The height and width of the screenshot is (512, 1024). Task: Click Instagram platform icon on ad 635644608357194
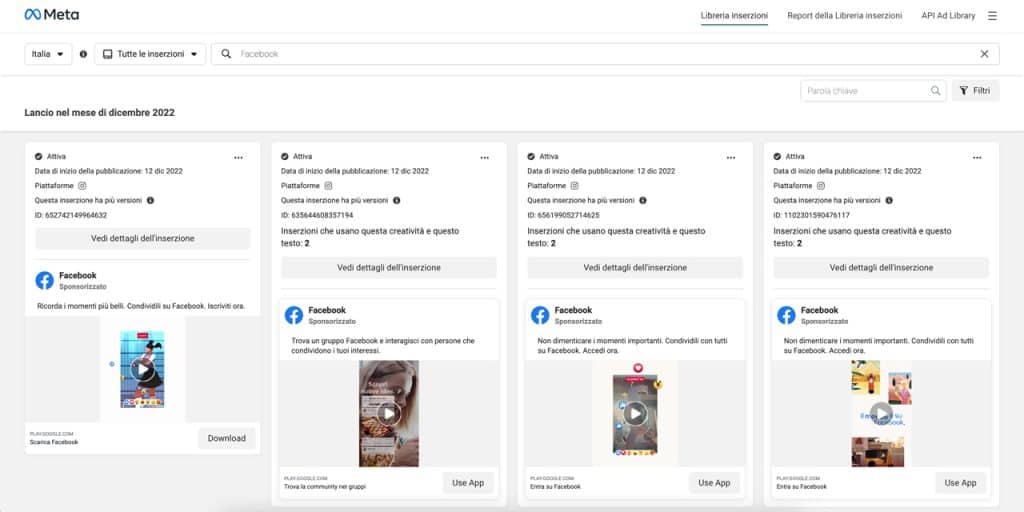point(328,185)
